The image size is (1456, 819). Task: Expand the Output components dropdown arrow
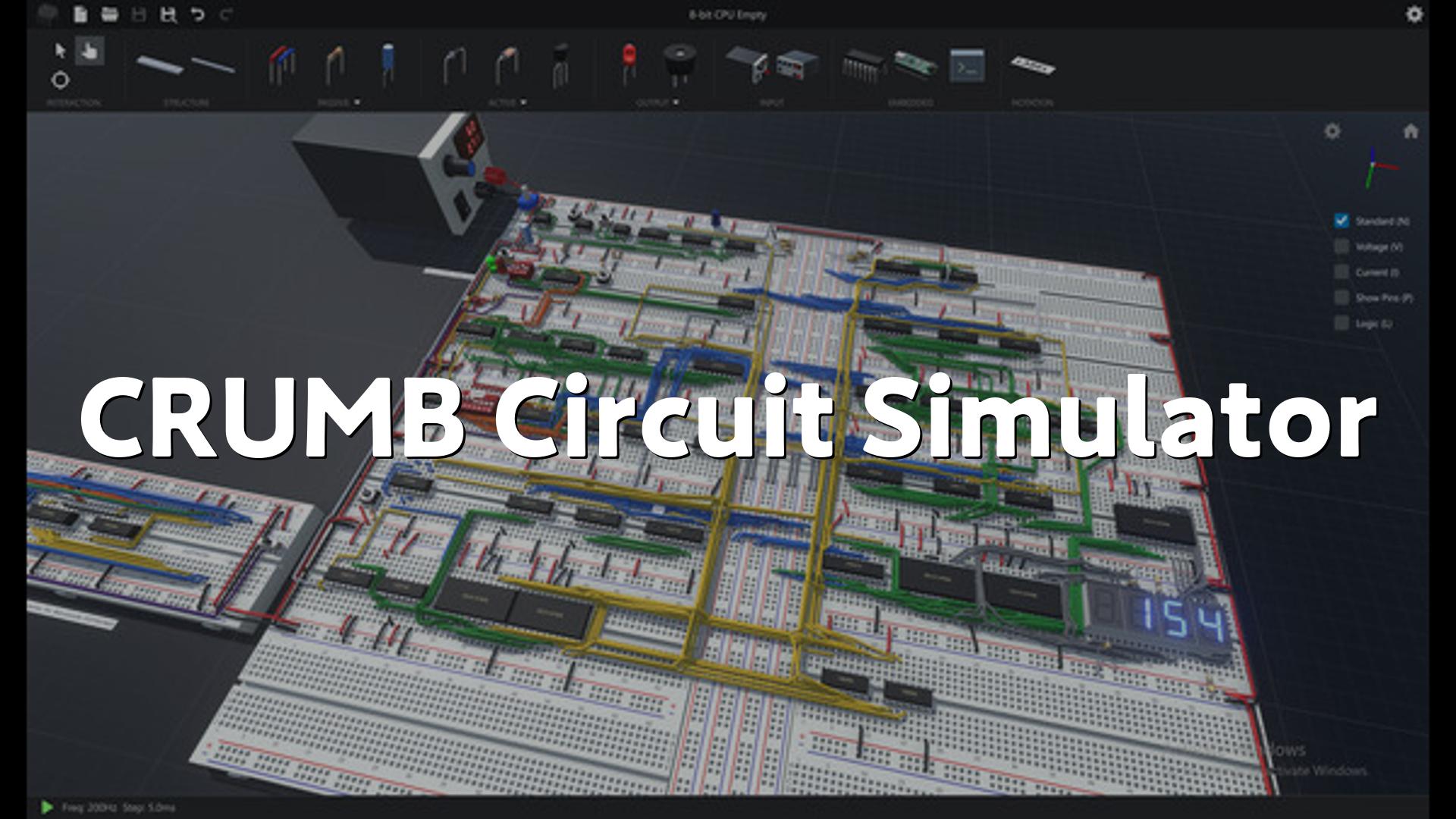(x=676, y=102)
